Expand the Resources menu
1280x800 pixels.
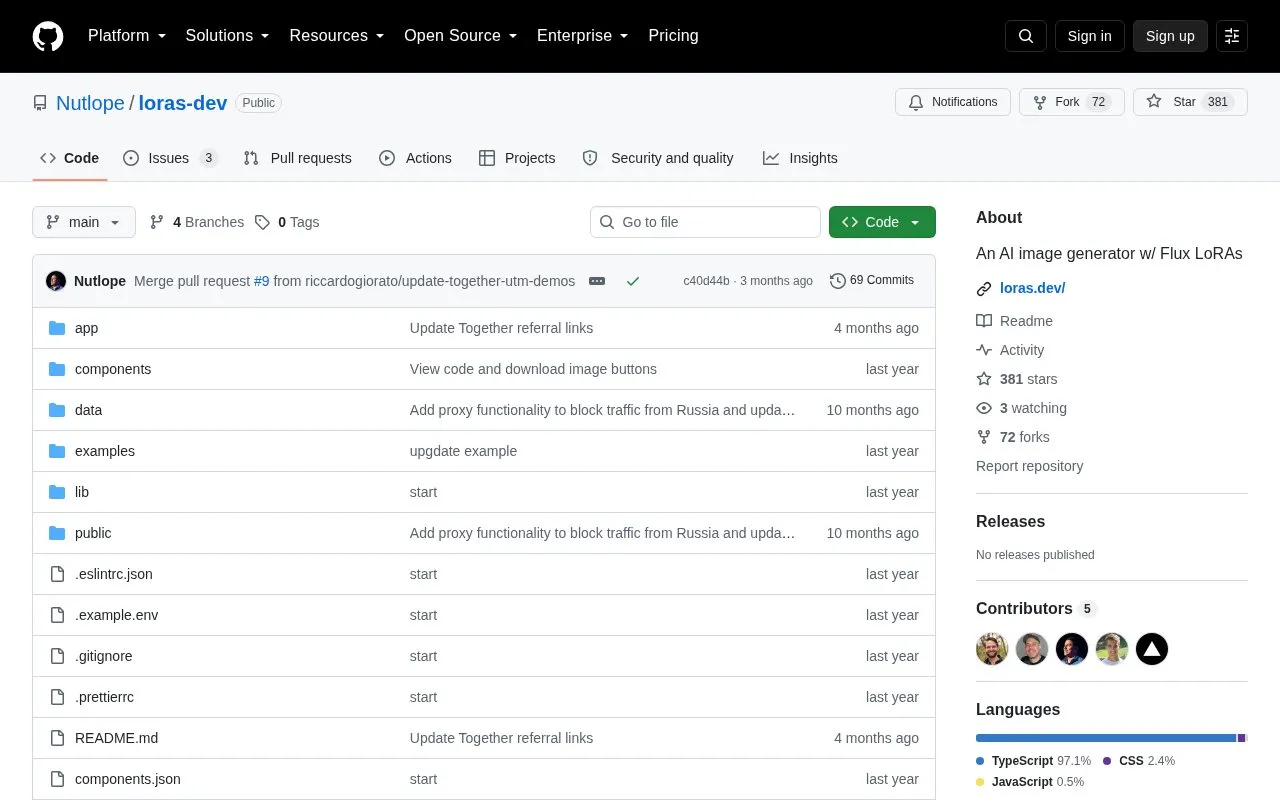click(x=337, y=36)
